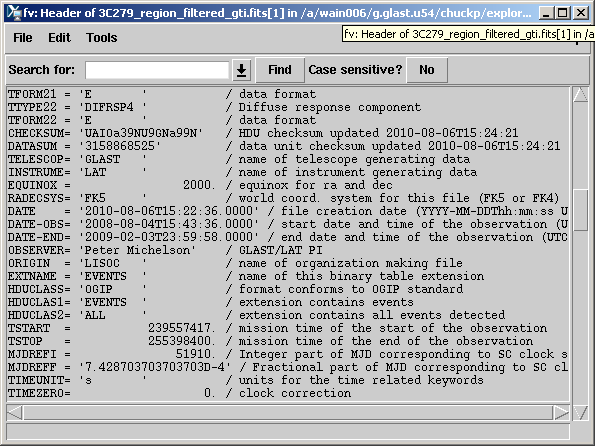Click the vertical scrollbar down arrow

click(x=581, y=413)
